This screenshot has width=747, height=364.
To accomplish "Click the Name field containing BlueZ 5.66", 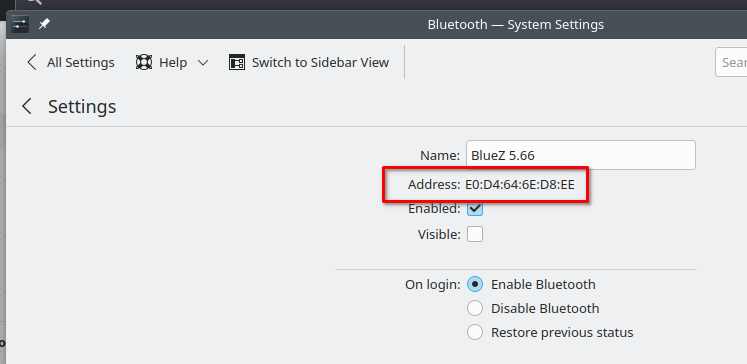I will click(581, 155).
